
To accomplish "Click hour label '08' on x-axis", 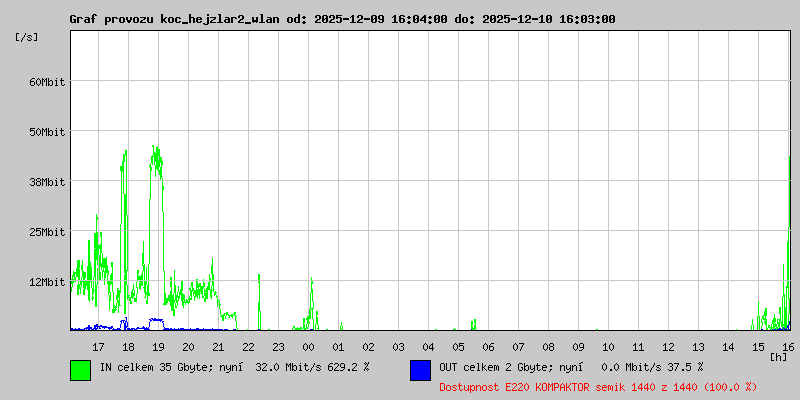I will (548, 347).
